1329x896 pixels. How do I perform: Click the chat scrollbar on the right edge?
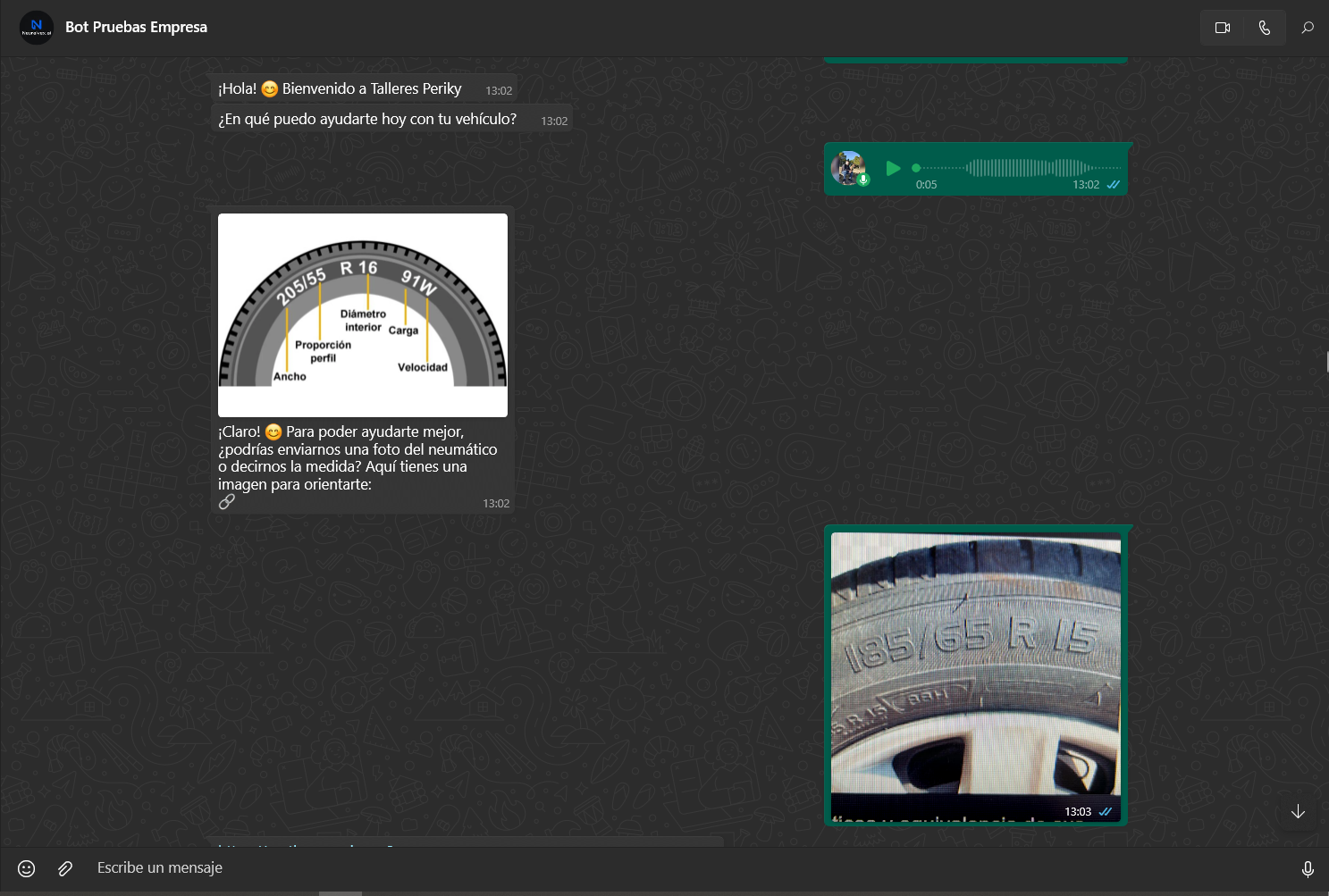pyautogui.click(x=1326, y=362)
